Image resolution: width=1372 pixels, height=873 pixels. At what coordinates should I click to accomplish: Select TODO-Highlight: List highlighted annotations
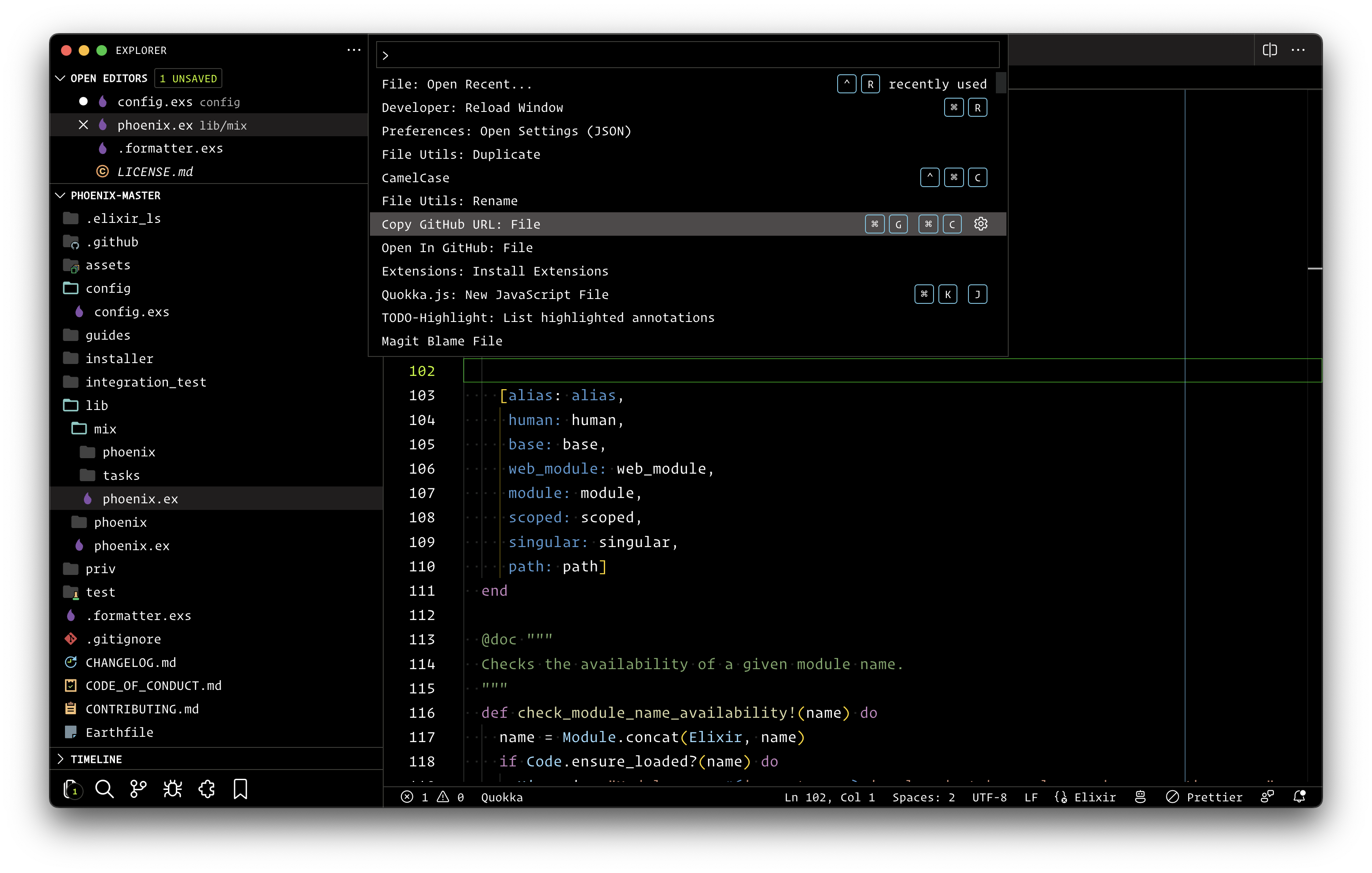click(x=688, y=318)
